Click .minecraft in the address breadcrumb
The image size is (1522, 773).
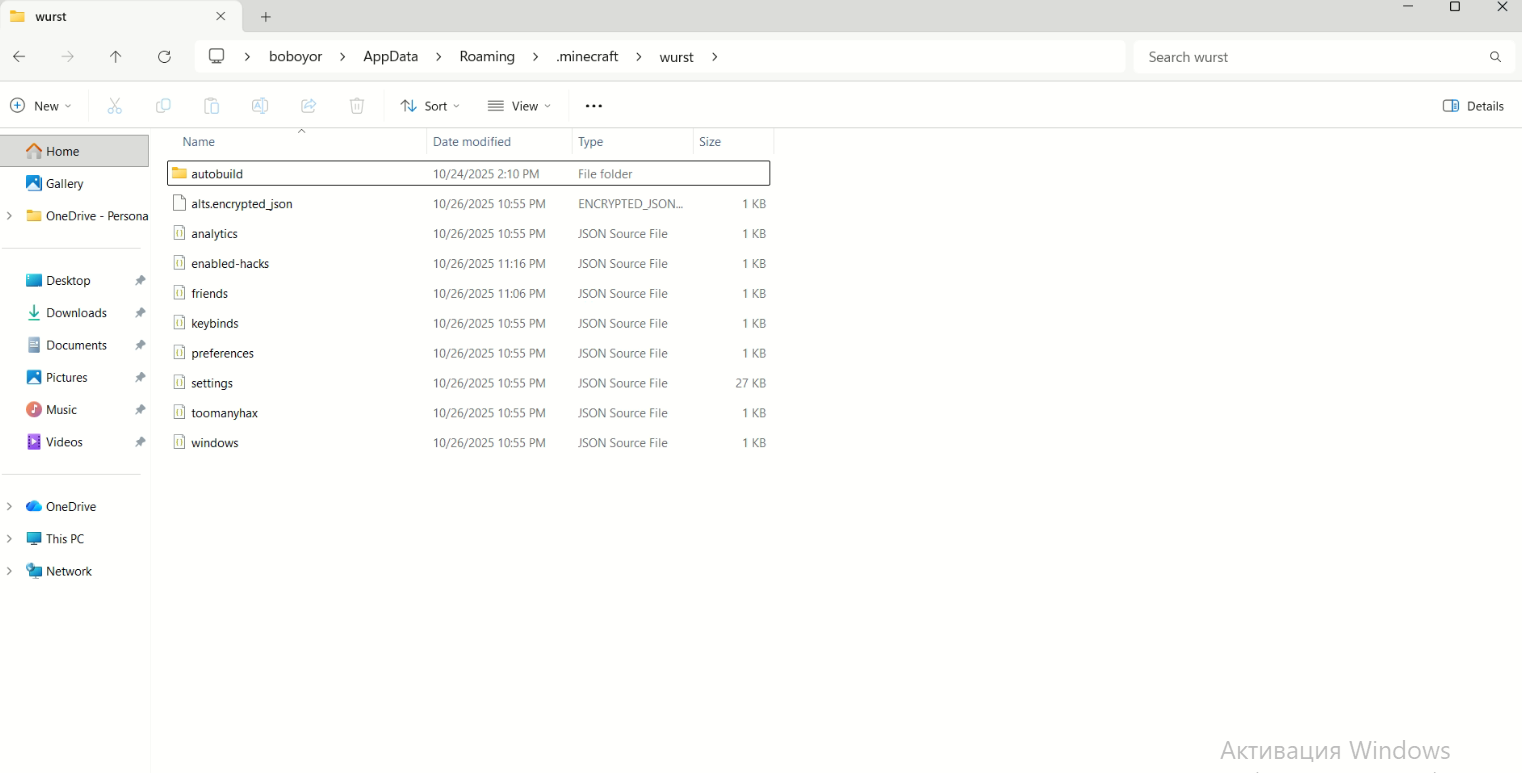[x=587, y=57]
